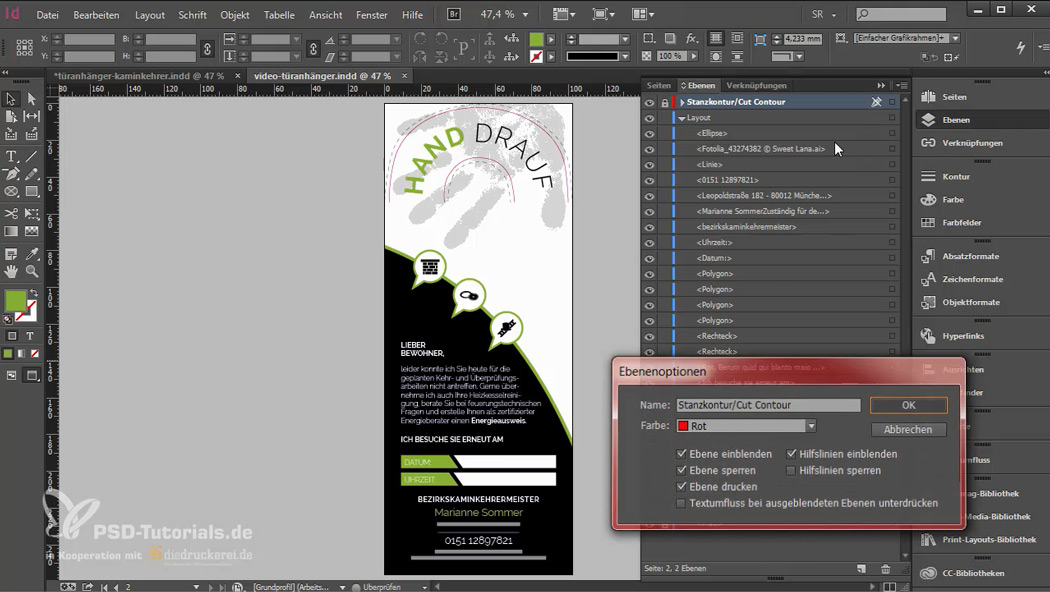Switch to the türanhänger-kaminkehrer.indd document tab

139,76
